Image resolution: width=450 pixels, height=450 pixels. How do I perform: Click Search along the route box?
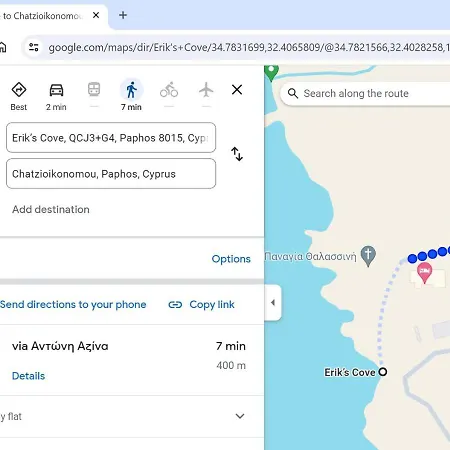click(365, 94)
